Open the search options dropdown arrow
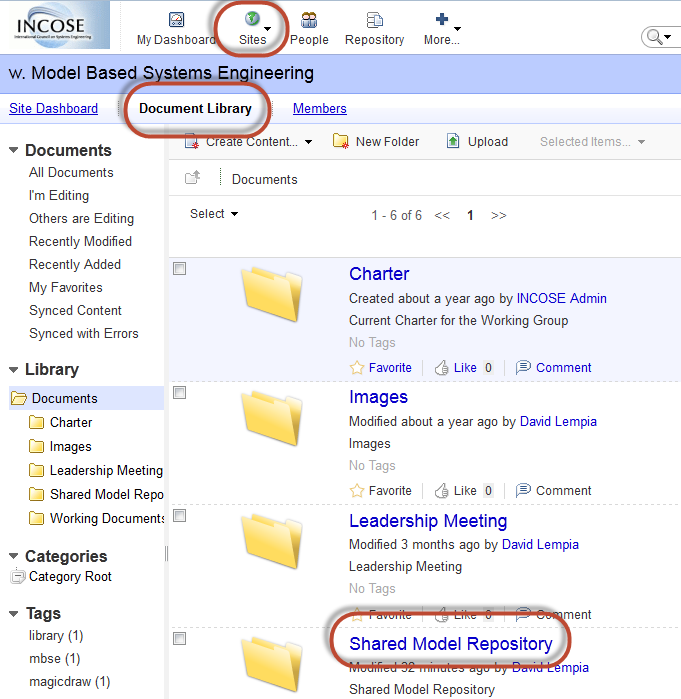681x699 pixels. (668, 37)
